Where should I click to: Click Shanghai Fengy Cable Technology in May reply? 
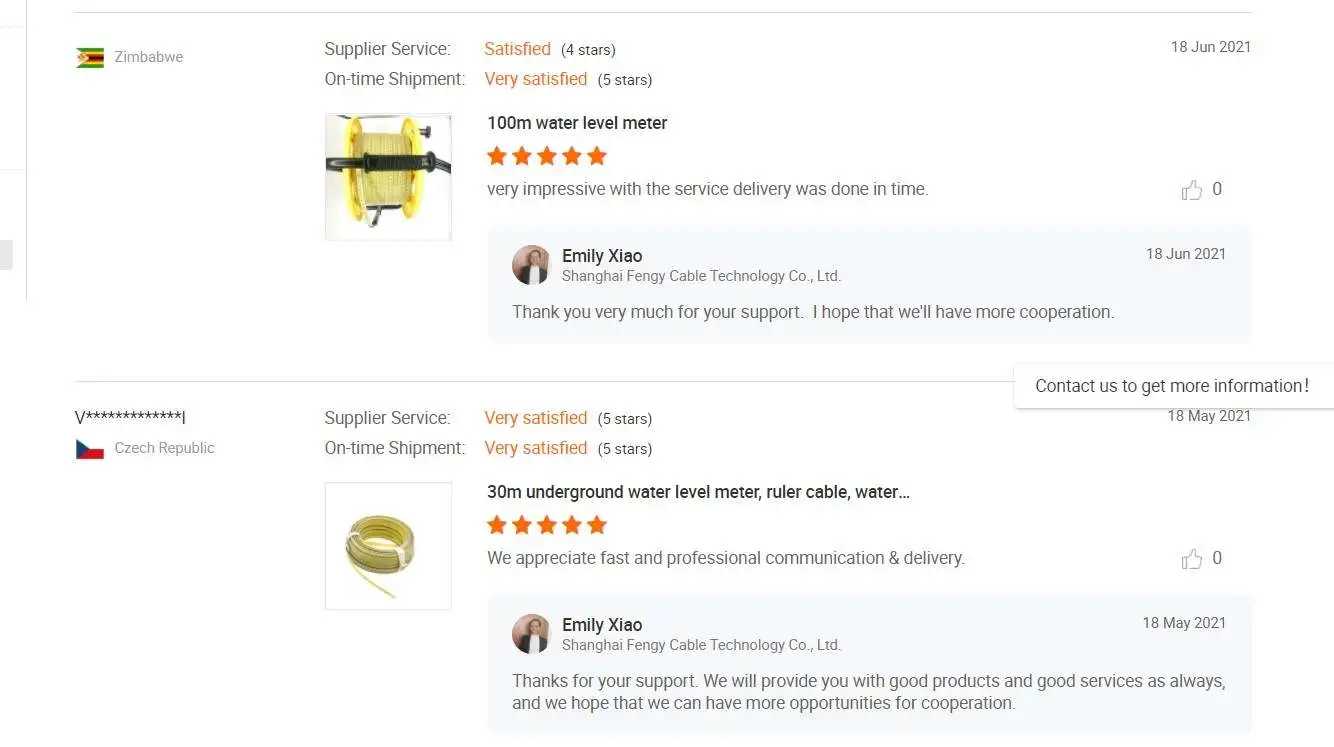(x=701, y=645)
